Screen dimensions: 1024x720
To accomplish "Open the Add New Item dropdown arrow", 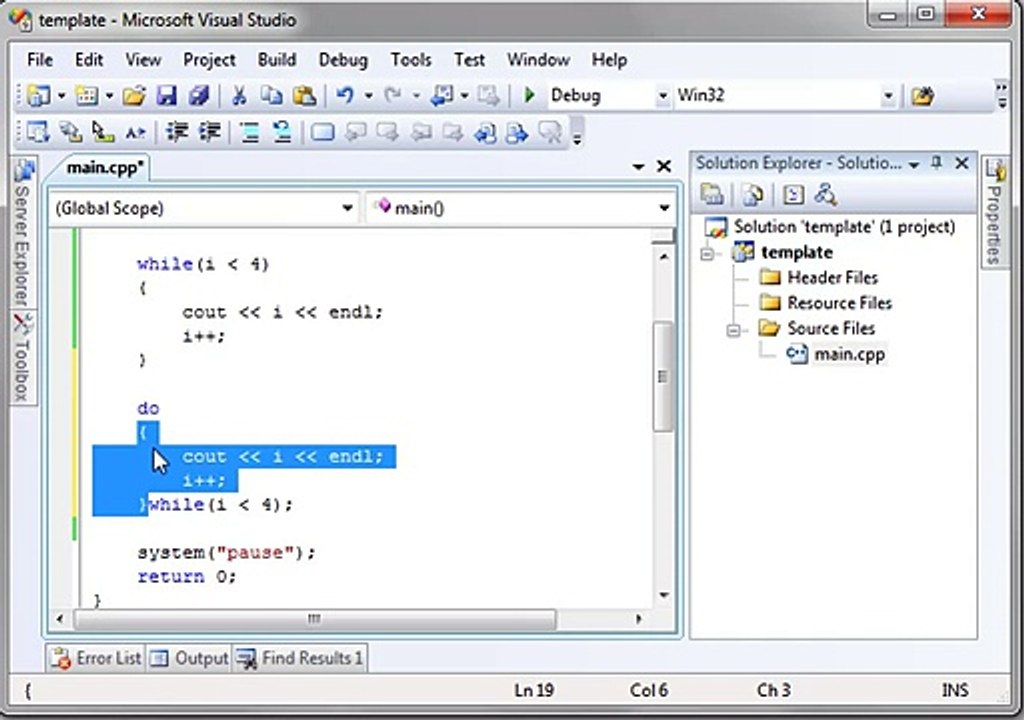I will click(x=109, y=96).
